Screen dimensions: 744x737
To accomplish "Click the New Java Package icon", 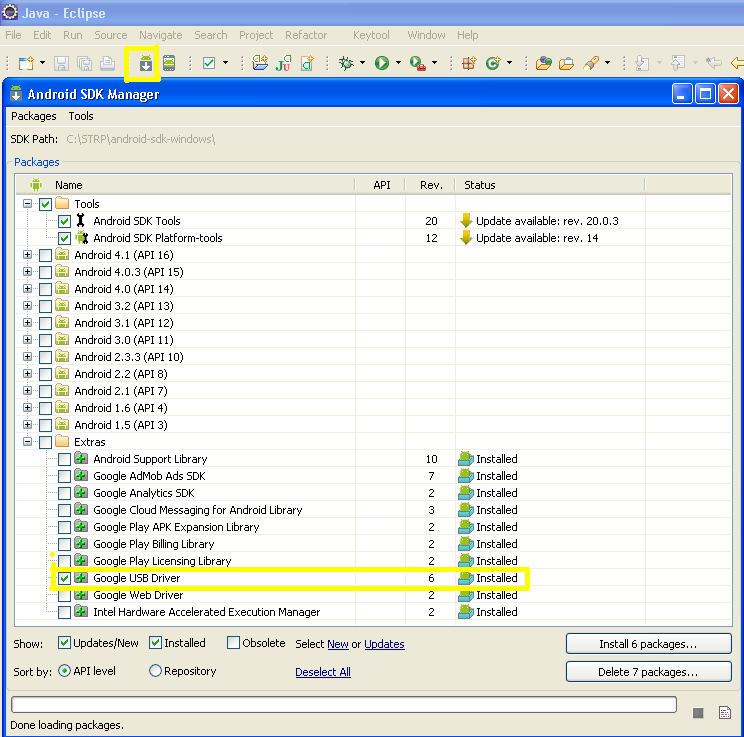I will [x=469, y=63].
